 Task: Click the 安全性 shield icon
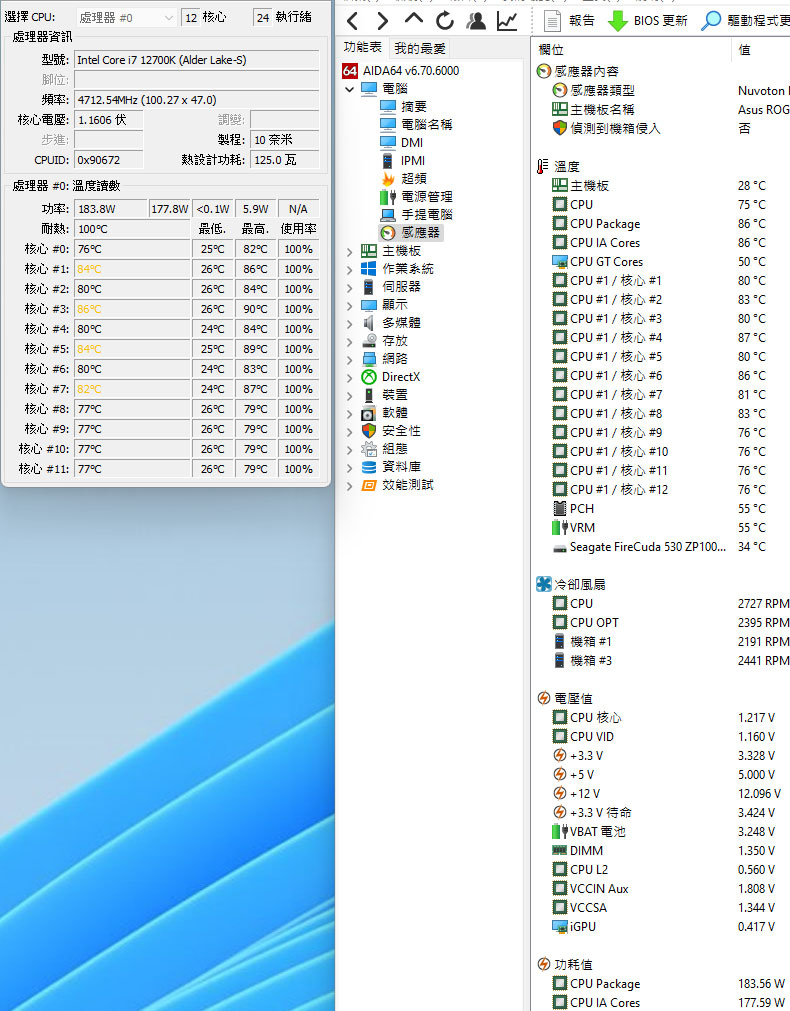pyautogui.click(x=369, y=431)
